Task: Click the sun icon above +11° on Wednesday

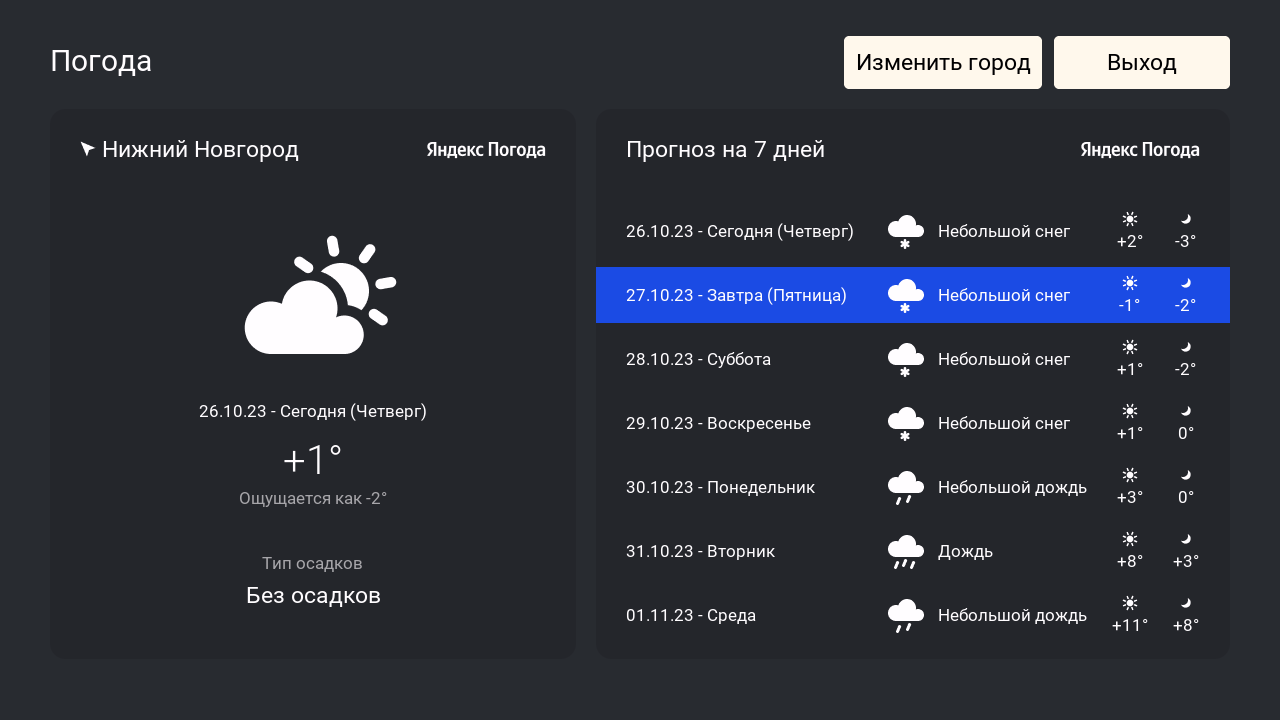Action: point(1130,603)
